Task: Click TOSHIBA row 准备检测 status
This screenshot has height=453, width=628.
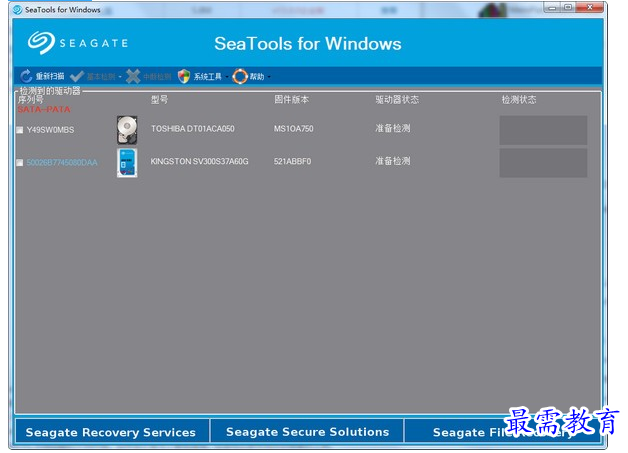Action: [392, 128]
